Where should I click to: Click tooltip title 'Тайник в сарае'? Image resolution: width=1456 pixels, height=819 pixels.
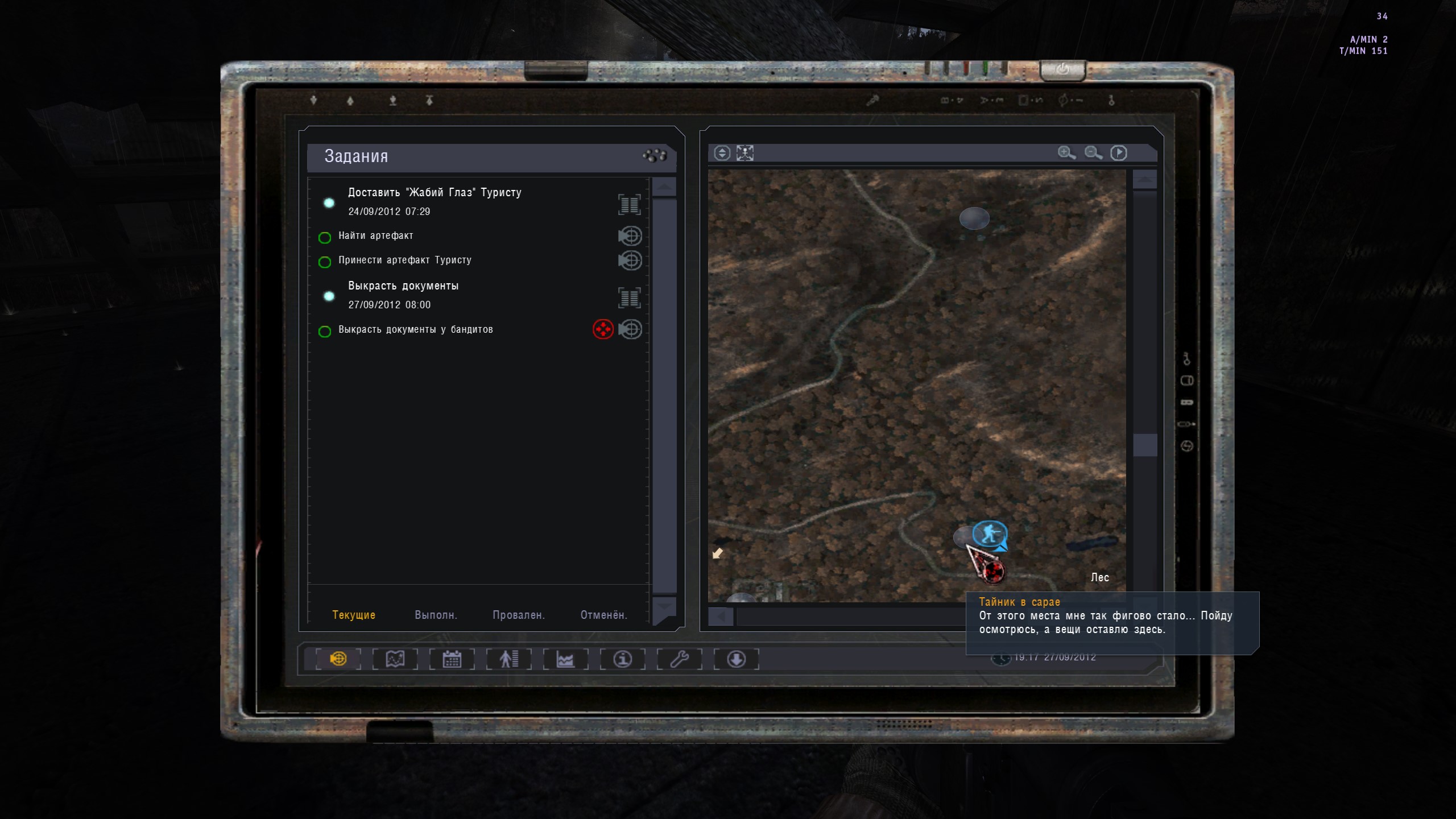[1019, 602]
